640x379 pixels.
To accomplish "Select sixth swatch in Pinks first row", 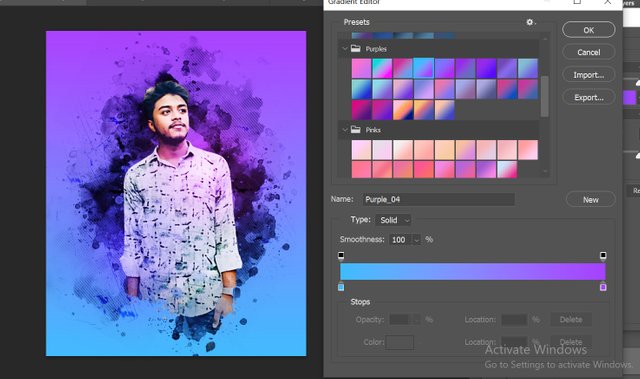I will [465, 150].
